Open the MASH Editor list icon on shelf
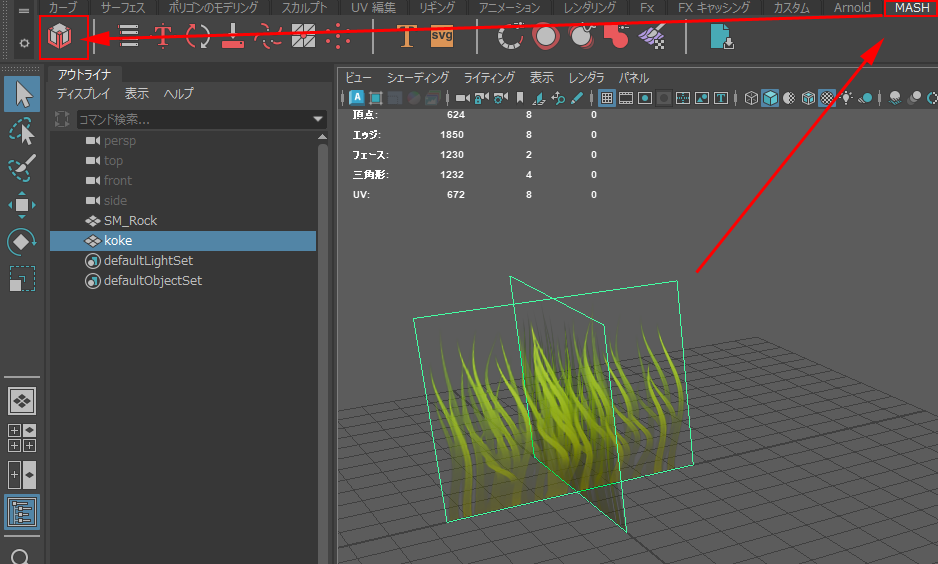 [128, 36]
